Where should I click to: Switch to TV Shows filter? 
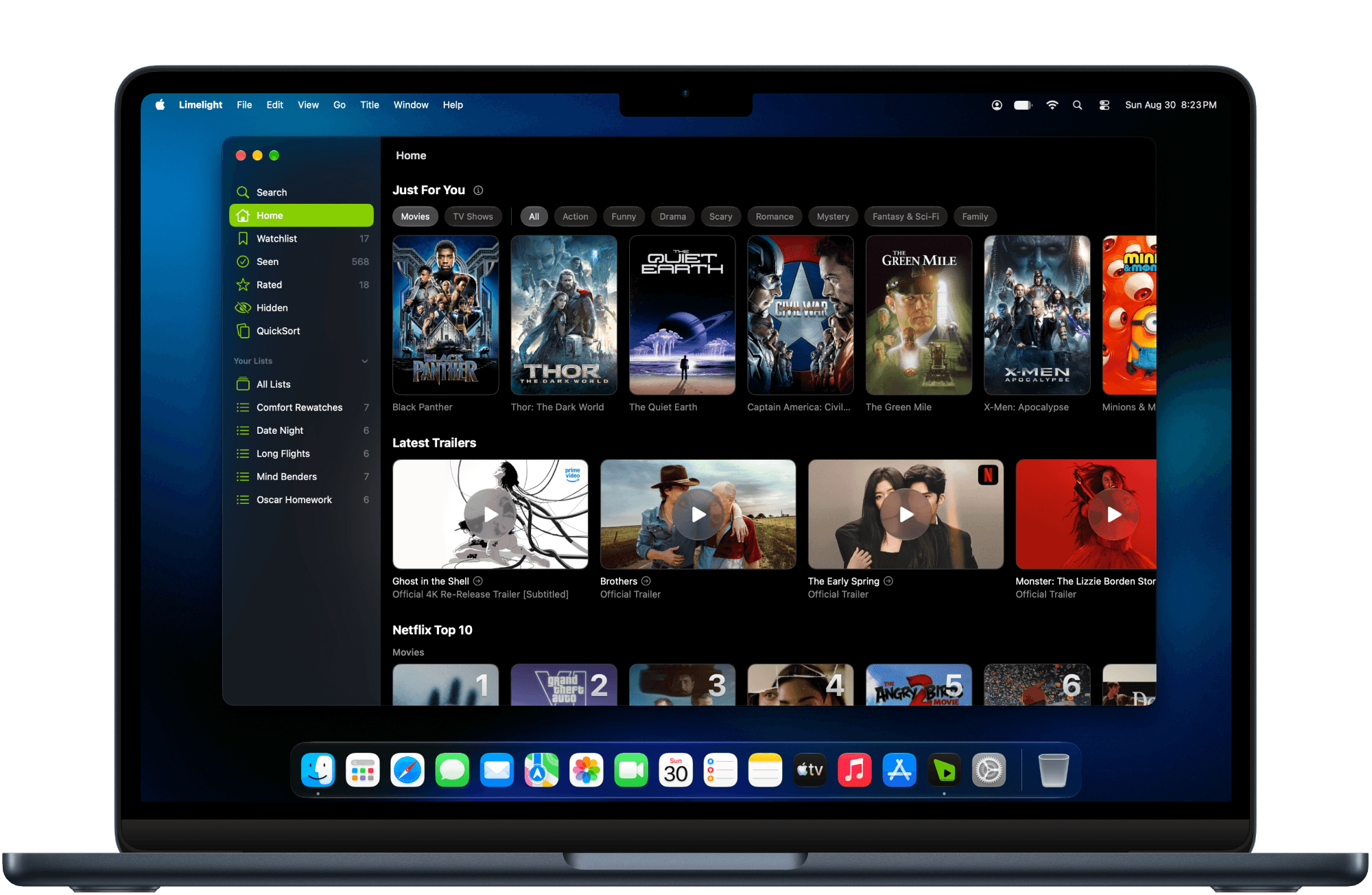pos(473,217)
